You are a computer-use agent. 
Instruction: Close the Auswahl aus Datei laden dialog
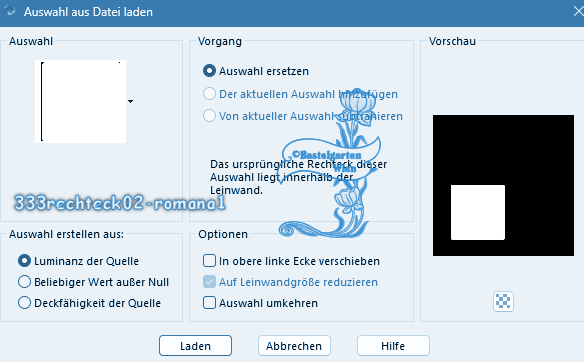[x=578, y=12]
